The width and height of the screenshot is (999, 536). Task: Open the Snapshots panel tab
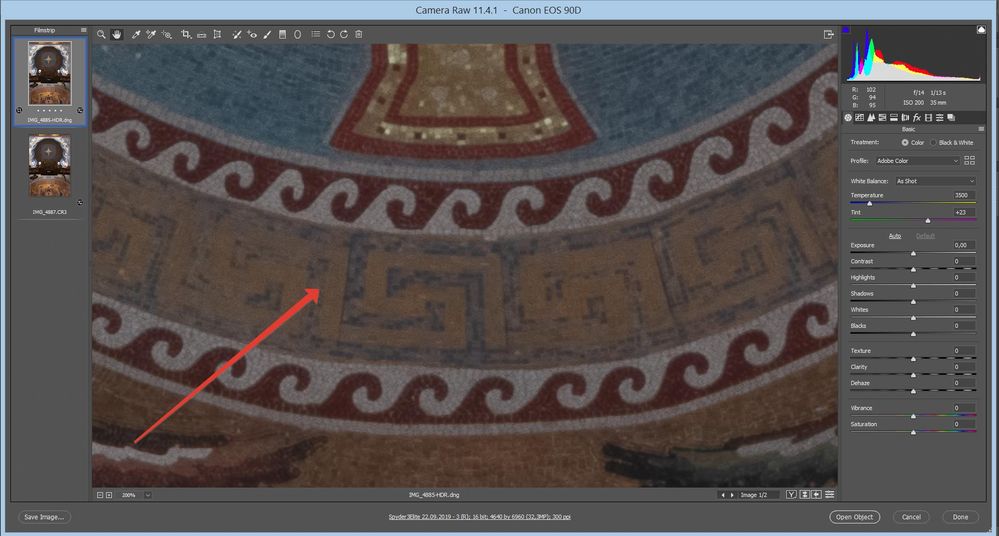951,118
